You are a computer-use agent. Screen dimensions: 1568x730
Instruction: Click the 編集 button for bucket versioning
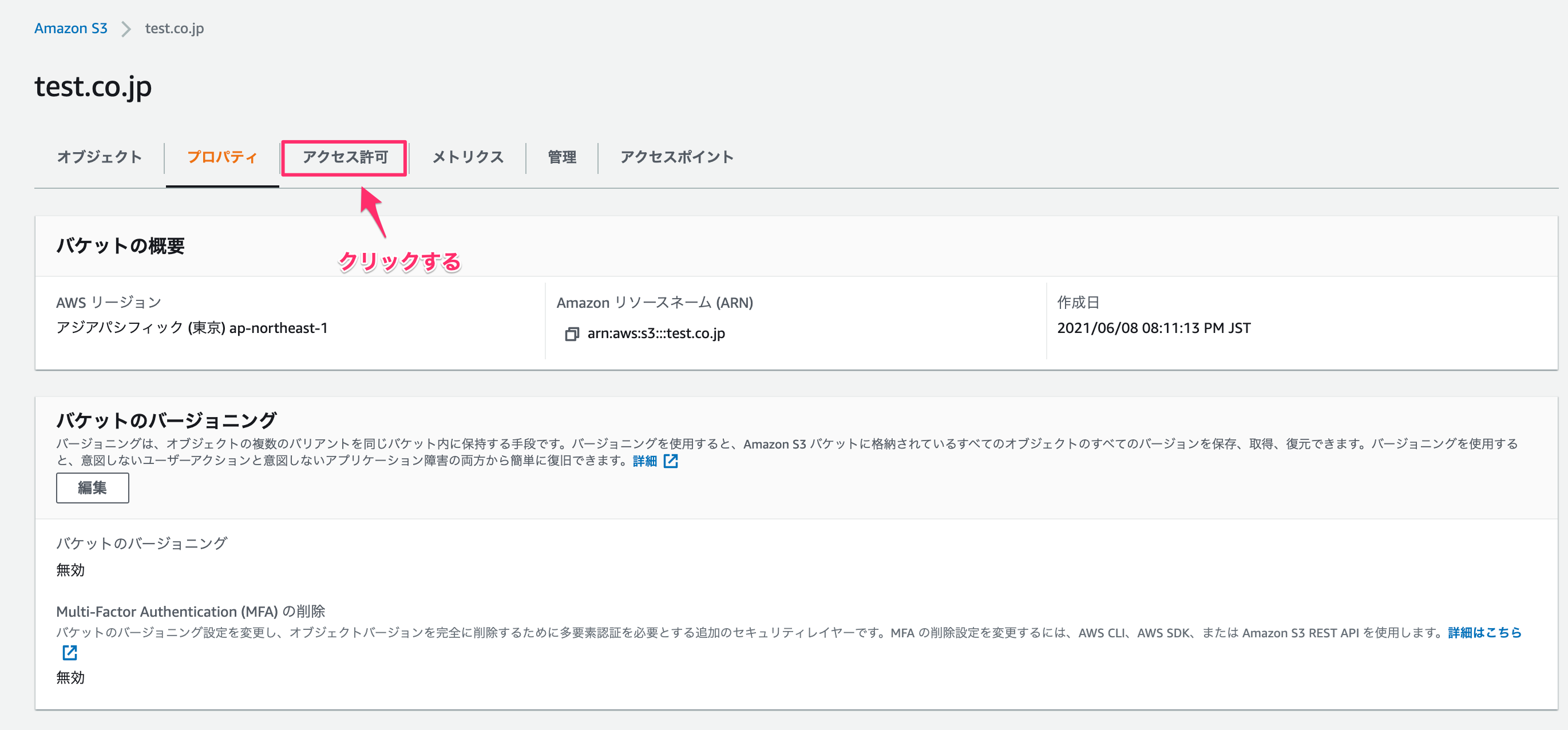[x=92, y=487]
